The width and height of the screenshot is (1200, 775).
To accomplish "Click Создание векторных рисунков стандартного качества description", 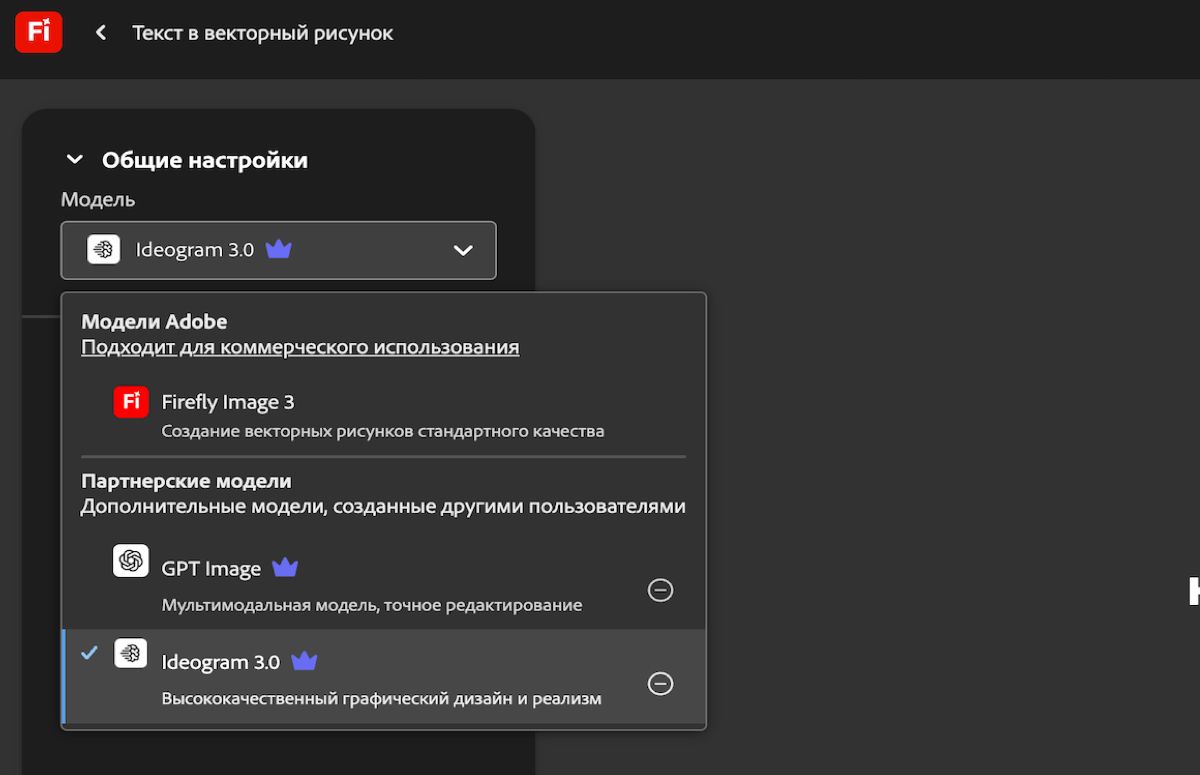I will (x=383, y=432).
